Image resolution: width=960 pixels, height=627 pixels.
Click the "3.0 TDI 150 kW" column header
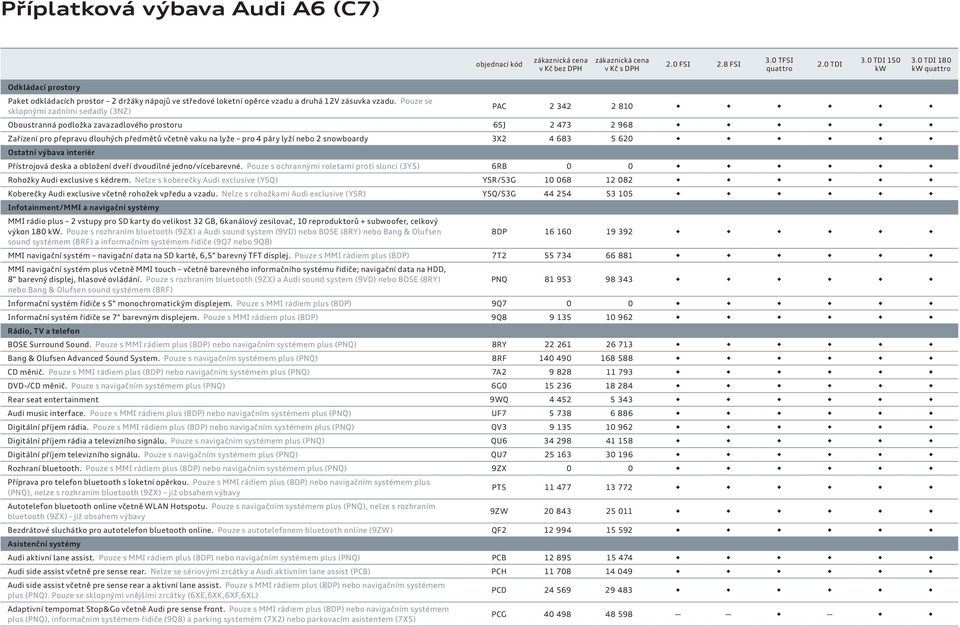[x=880, y=64]
